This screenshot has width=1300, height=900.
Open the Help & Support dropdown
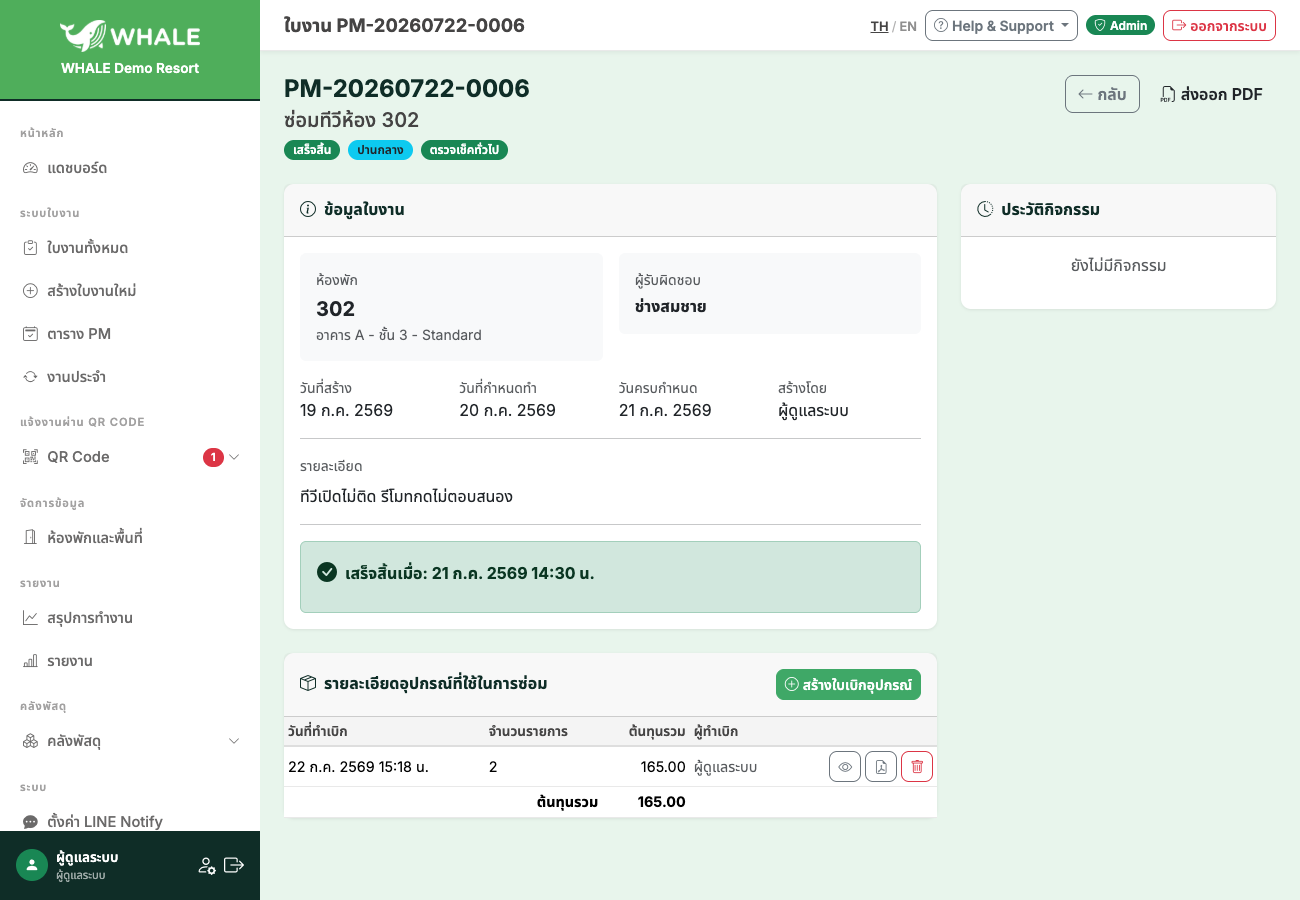pyautogui.click(x=1001, y=25)
